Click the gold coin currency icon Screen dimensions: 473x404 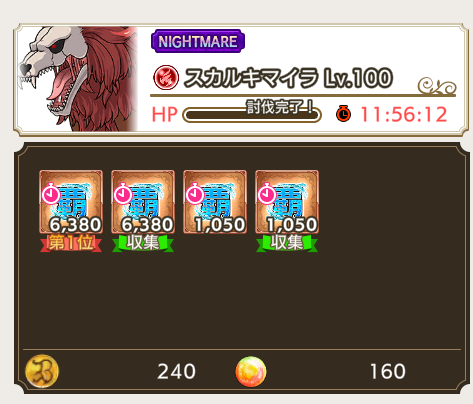pos(42,371)
